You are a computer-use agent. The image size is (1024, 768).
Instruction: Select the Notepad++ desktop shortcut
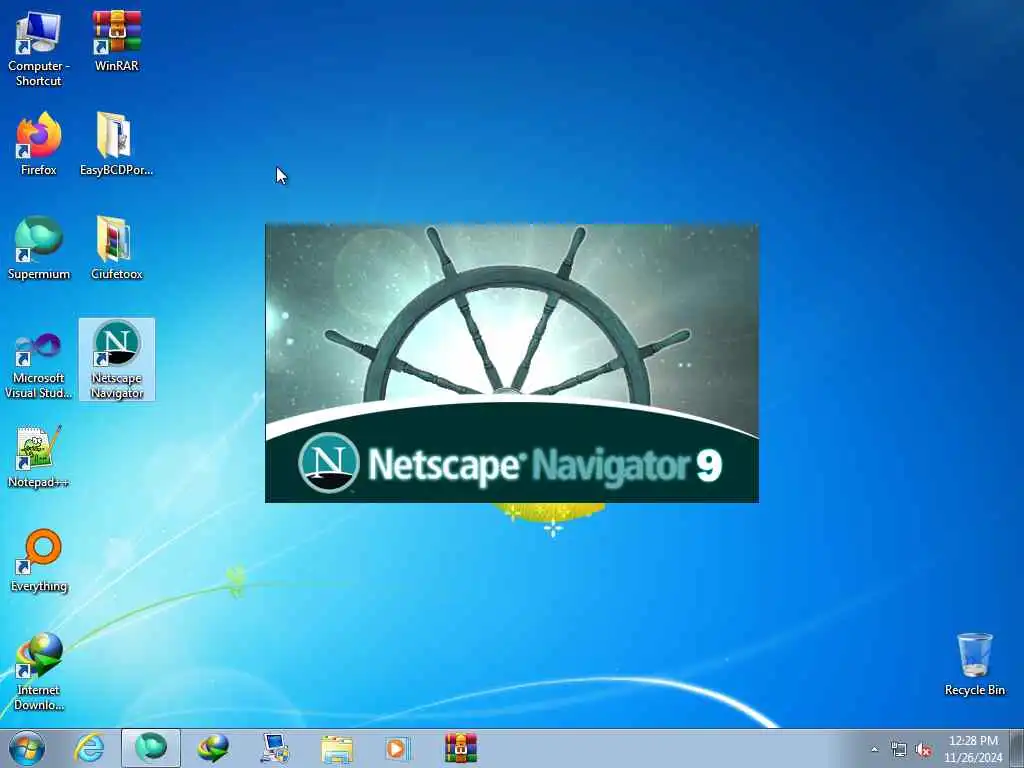pyautogui.click(x=39, y=456)
